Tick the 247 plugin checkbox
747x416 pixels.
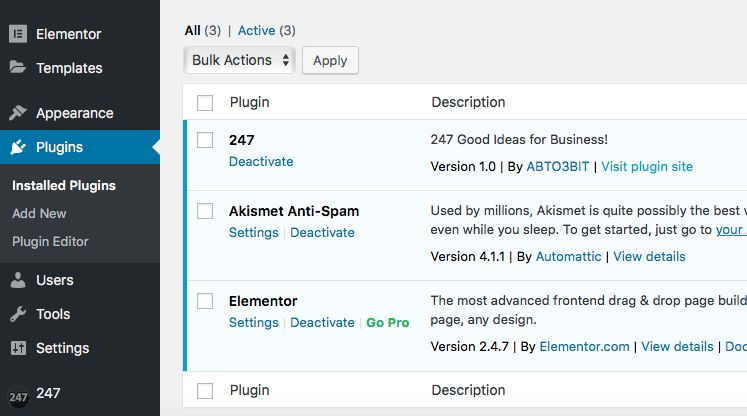[205, 140]
